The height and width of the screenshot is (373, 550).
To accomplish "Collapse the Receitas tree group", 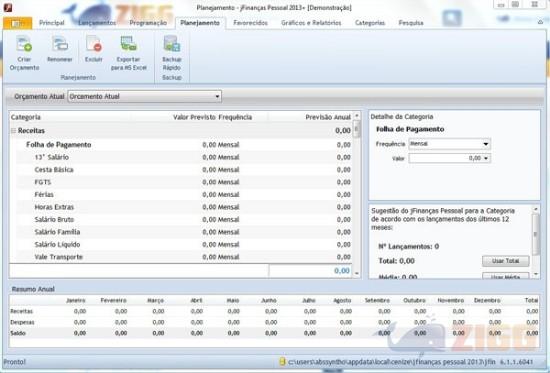I will 13,131.
